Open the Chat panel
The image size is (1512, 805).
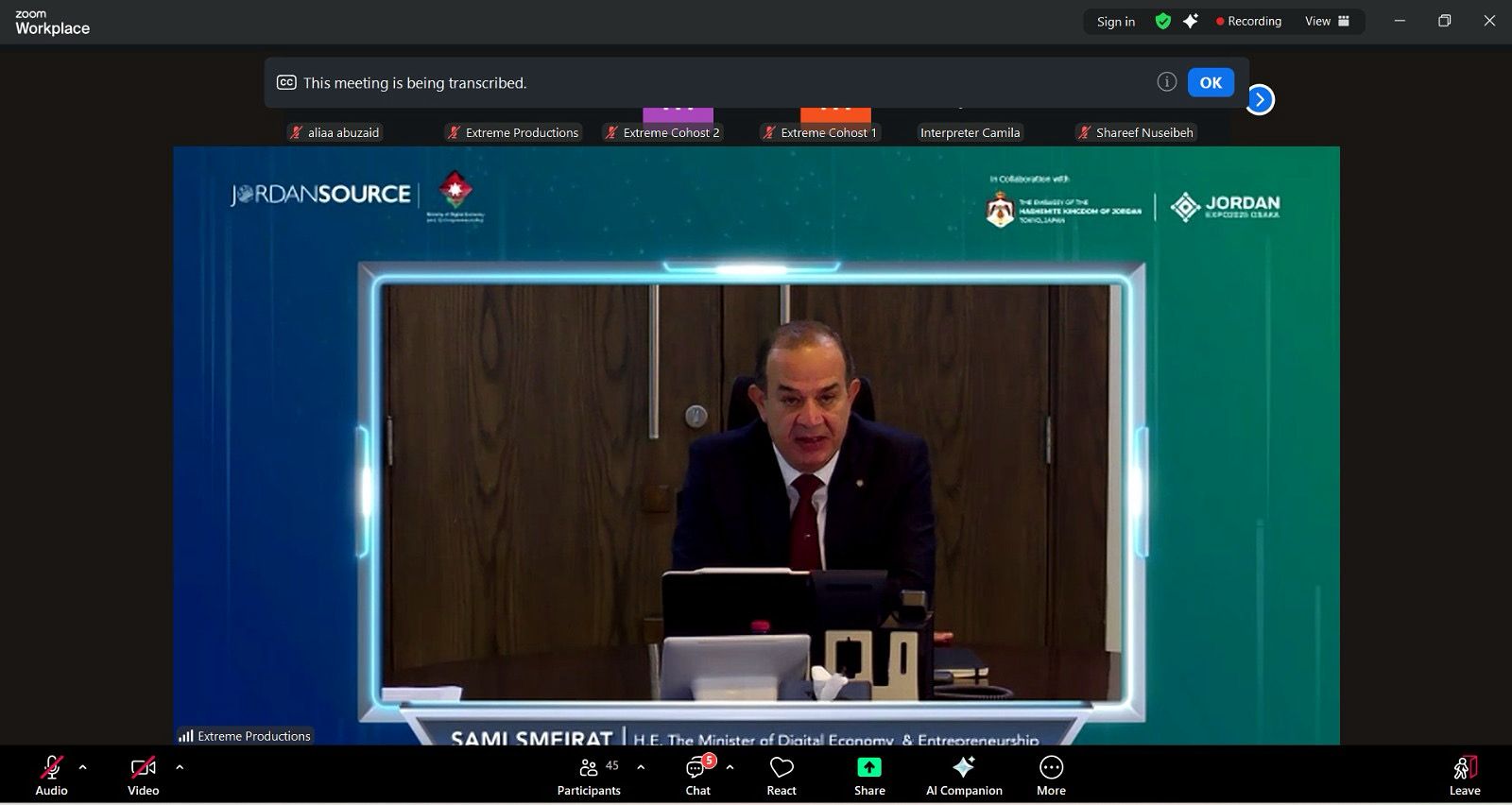[697, 774]
